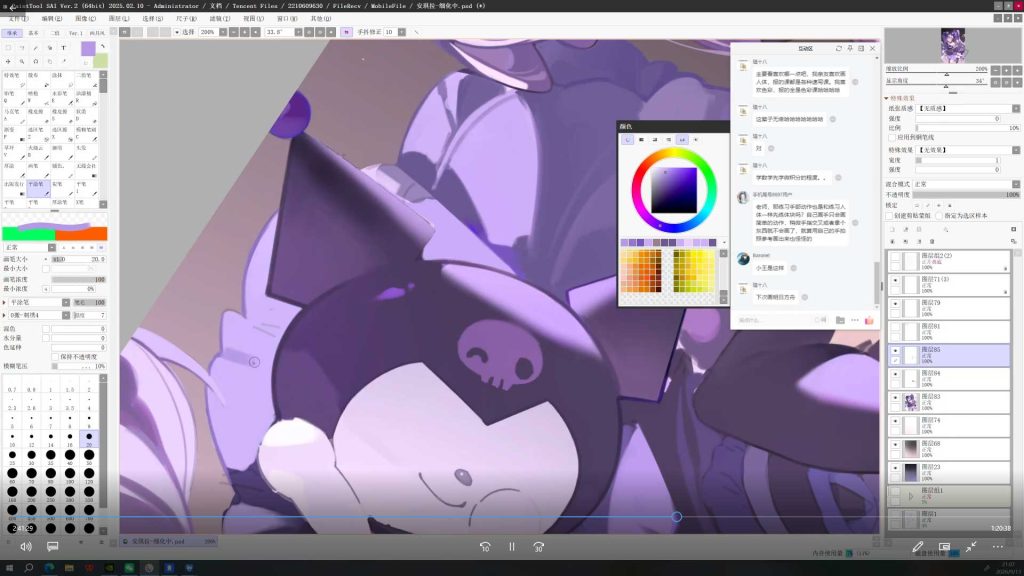Open the 混合模式 blend mode dropdown
The width and height of the screenshot is (1024, 576).
[1016, 184]
